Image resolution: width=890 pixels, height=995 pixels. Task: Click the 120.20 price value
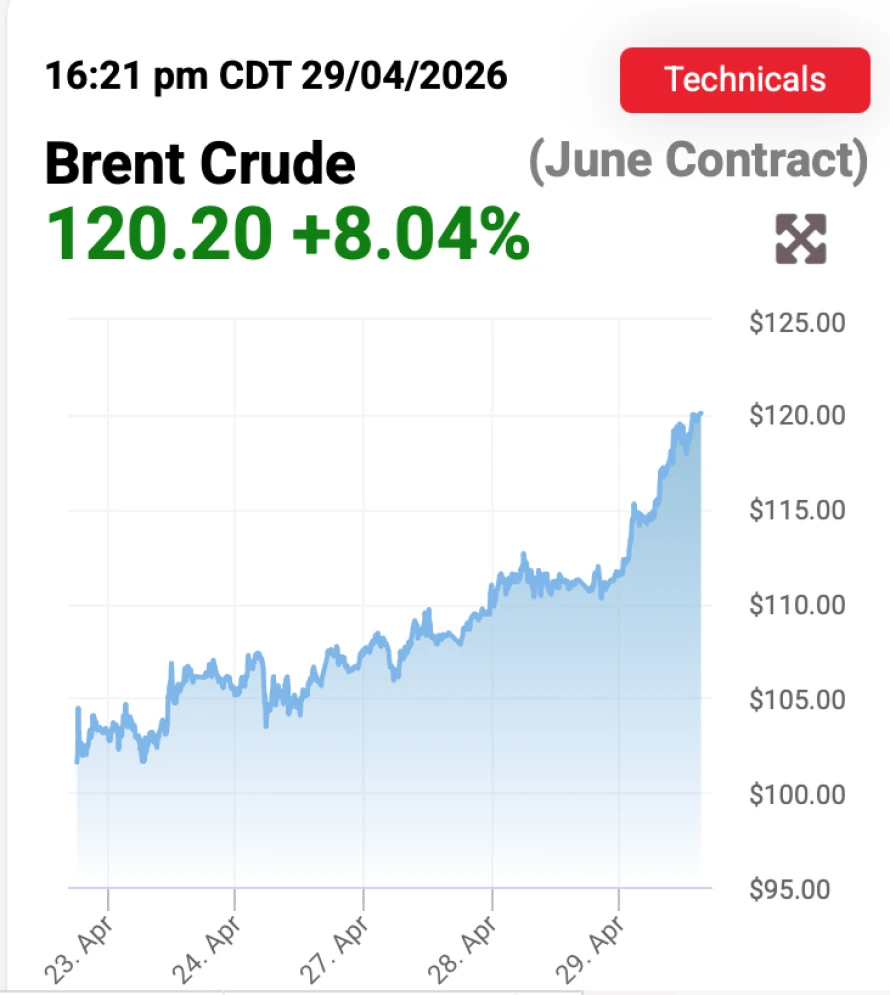[x=159, y=234]
